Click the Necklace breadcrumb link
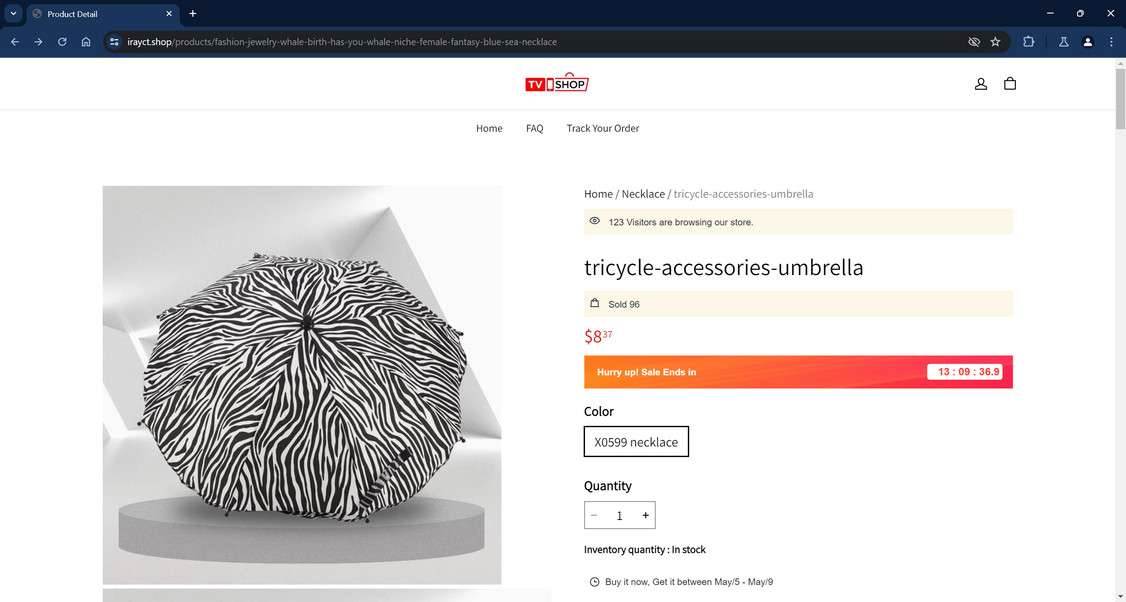 click(x=643, y=194)
